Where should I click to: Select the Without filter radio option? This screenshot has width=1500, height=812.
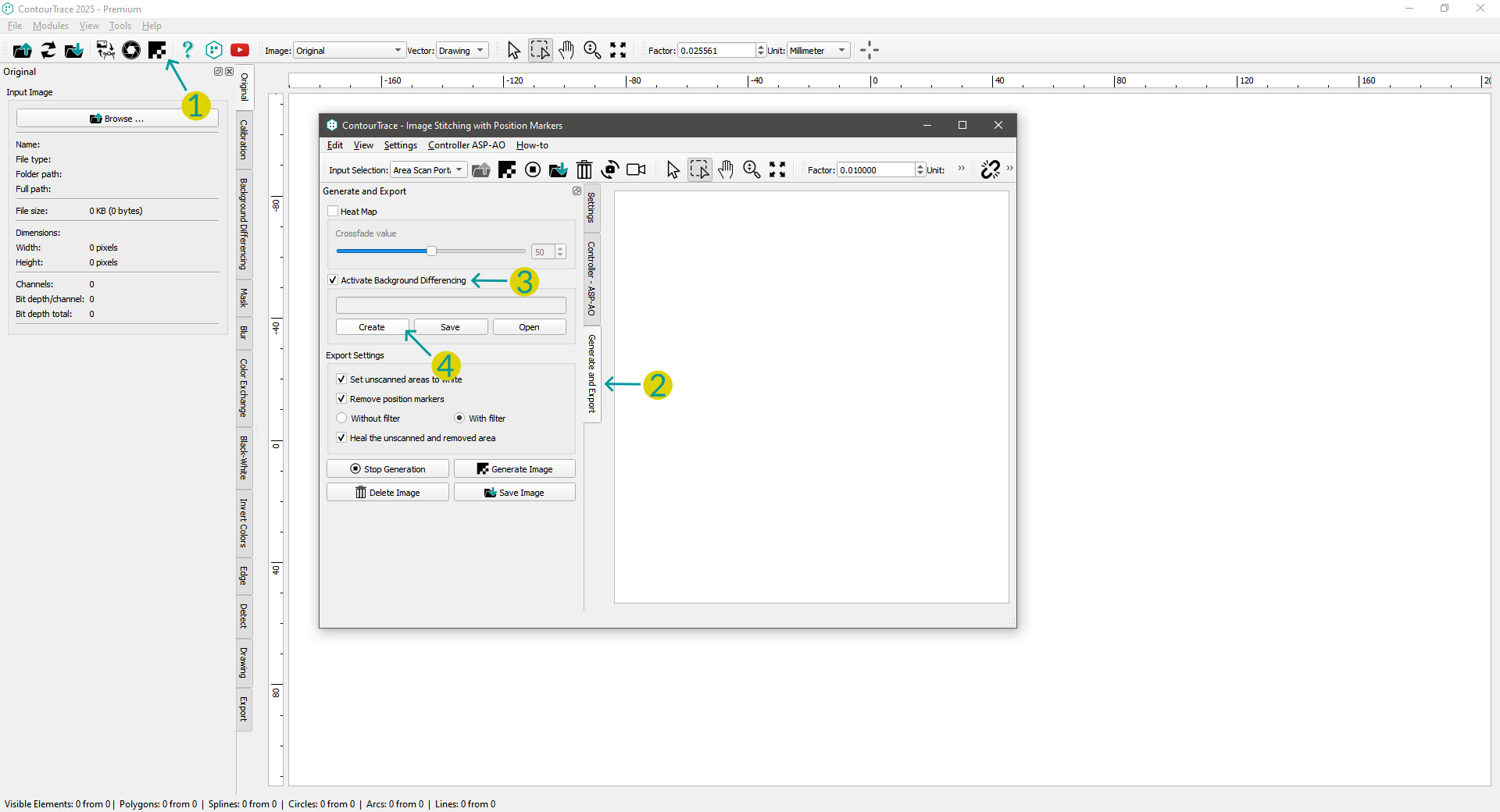341,418
